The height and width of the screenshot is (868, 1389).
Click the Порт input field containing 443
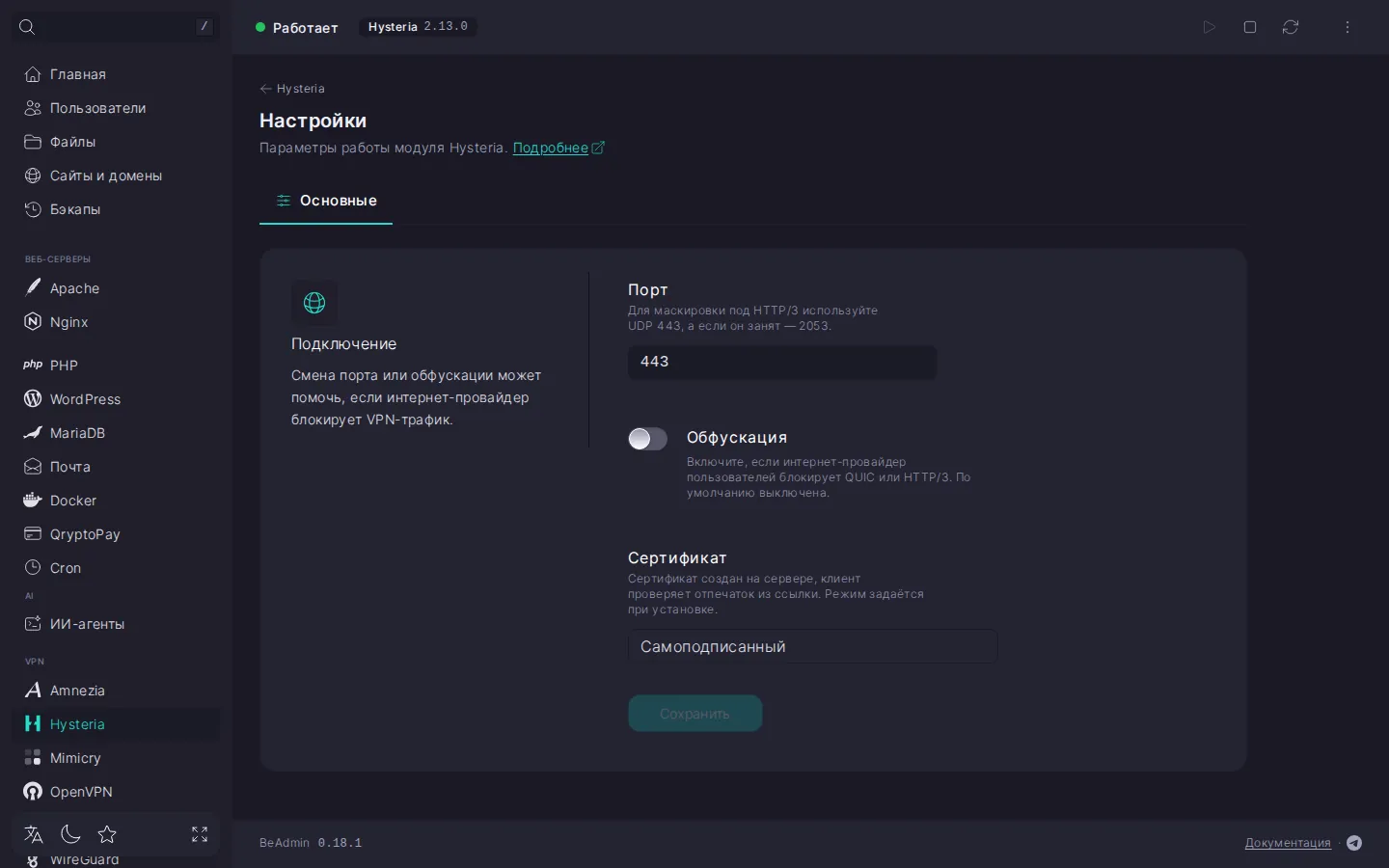[x=782, y=362]
